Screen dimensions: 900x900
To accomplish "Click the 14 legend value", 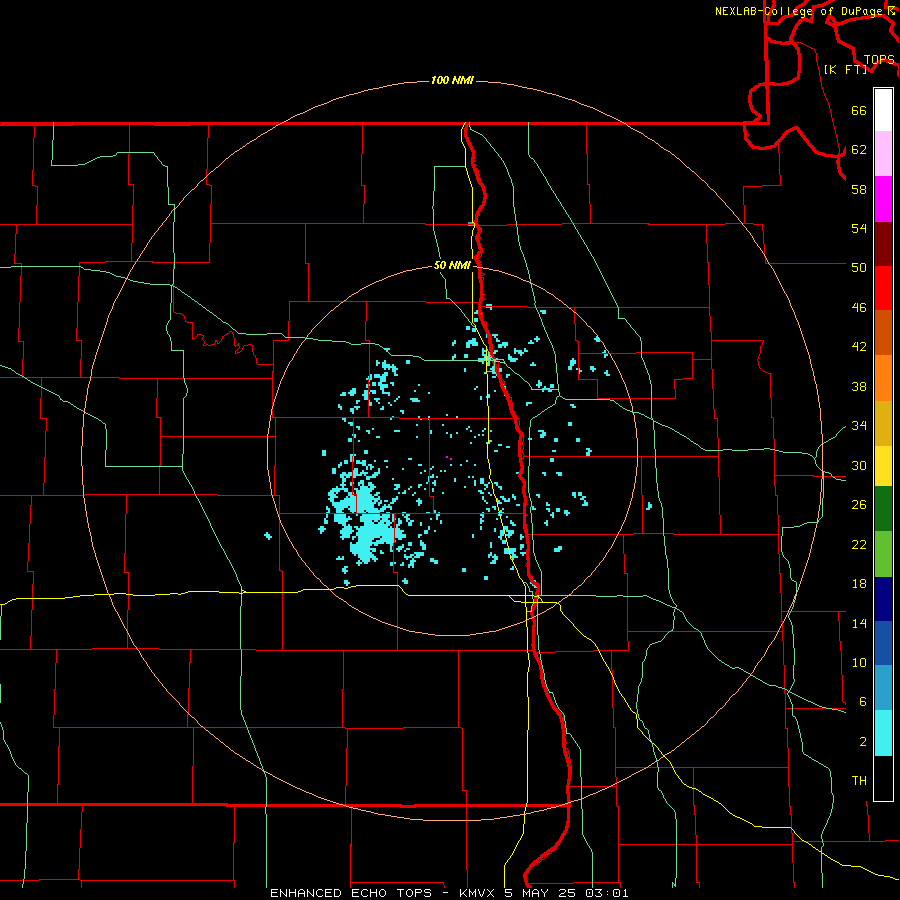I will 859,623.
